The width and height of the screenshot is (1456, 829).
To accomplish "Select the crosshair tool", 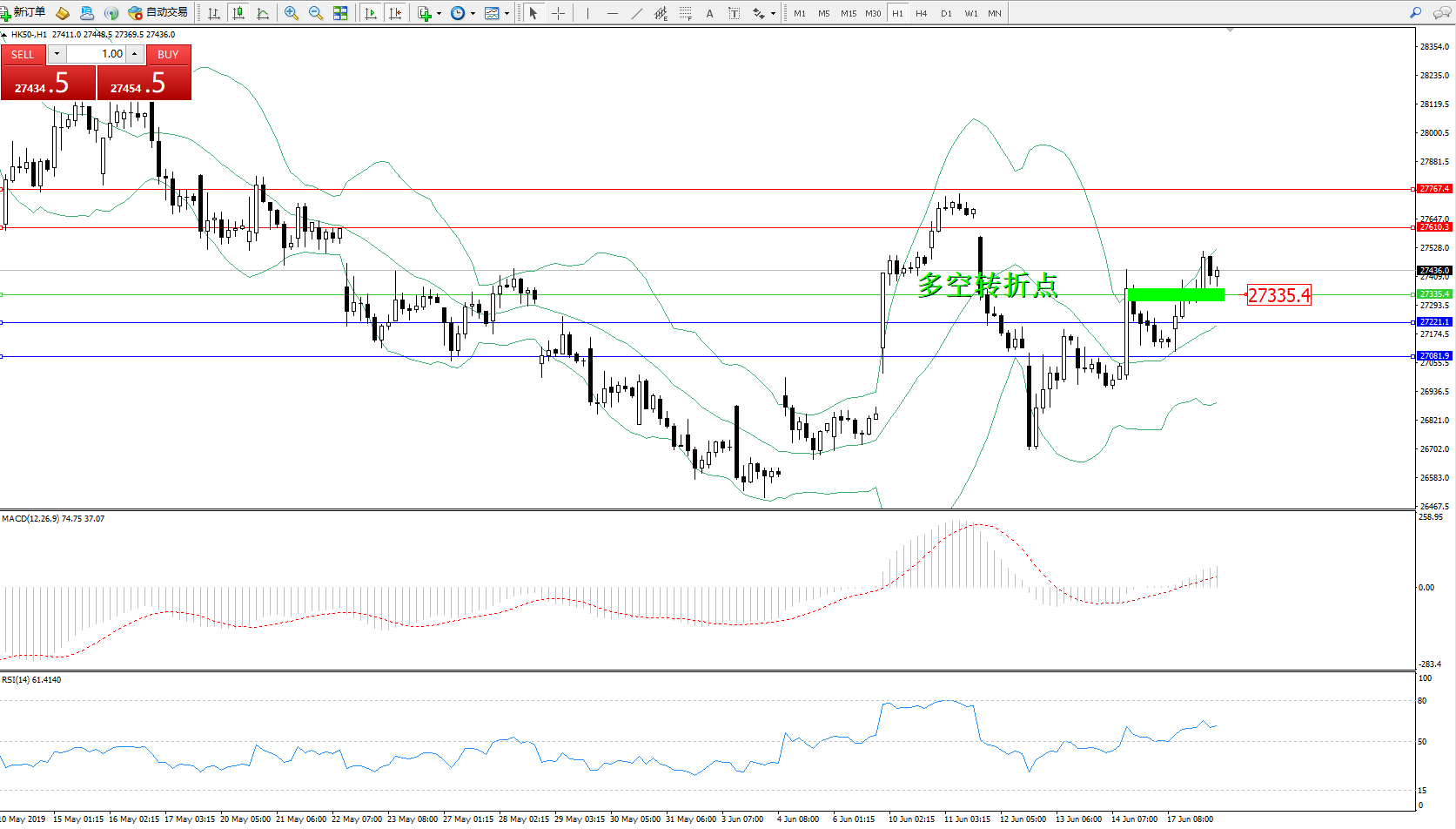I will coord(558,13).
